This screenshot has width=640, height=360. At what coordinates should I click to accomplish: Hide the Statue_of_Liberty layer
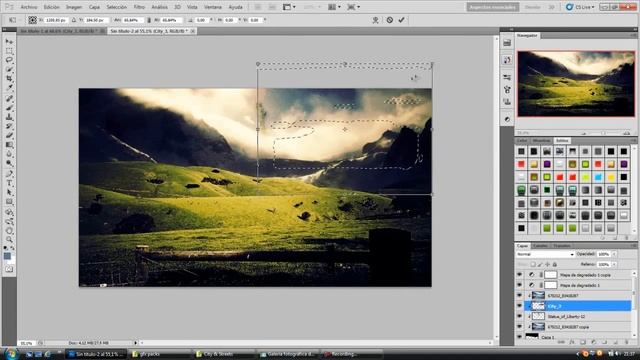point(519,316)
